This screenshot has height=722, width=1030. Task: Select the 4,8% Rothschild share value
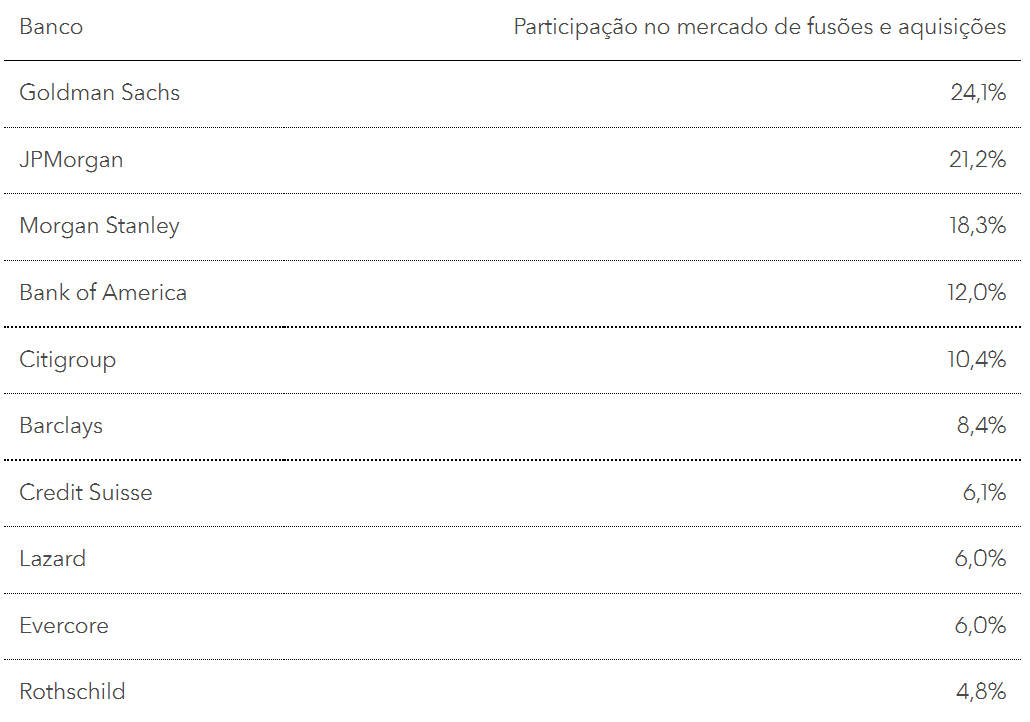(981, 692)
